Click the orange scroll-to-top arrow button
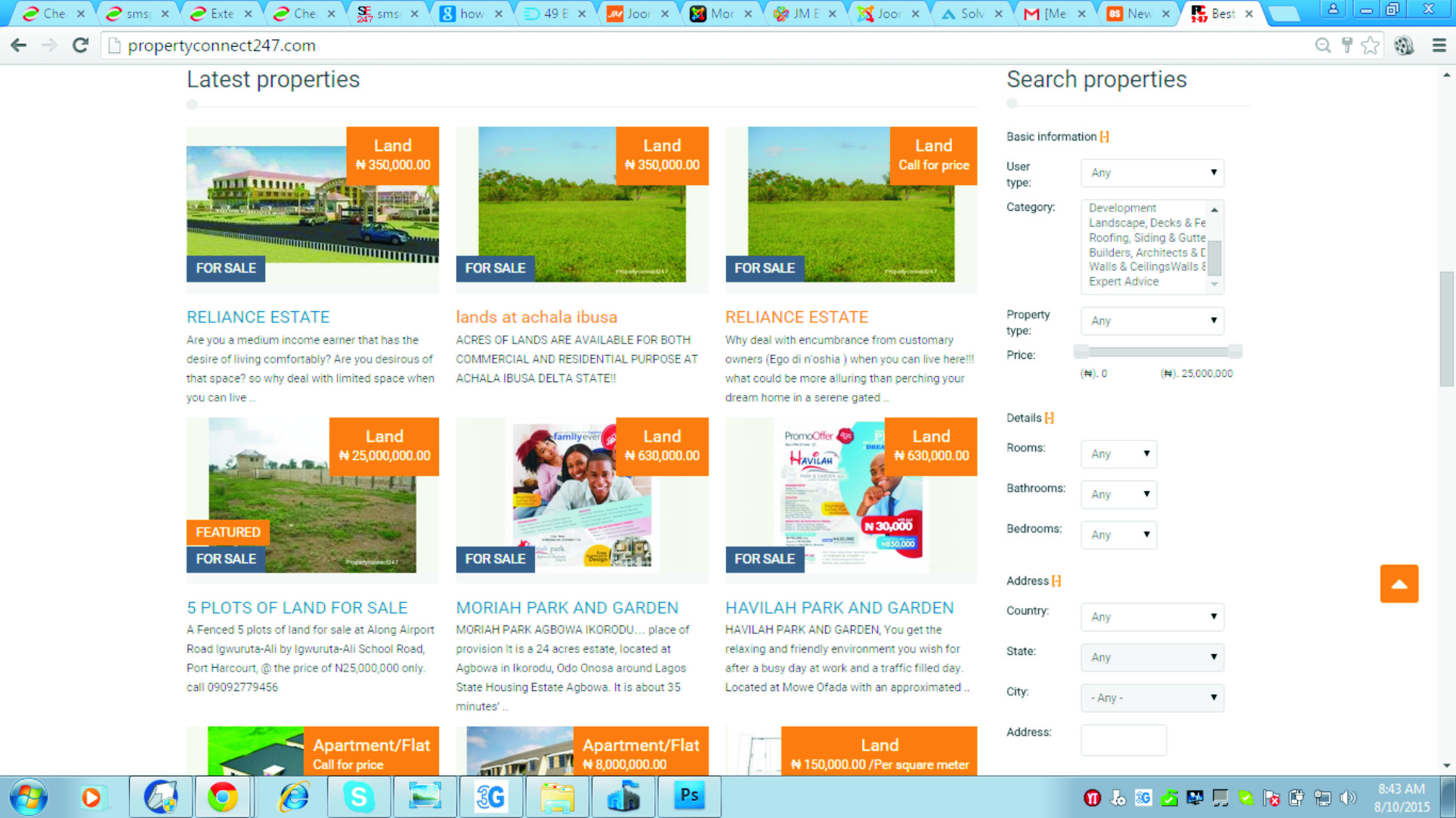This screenshot has height=818, width=1456. coord(1399,583)
